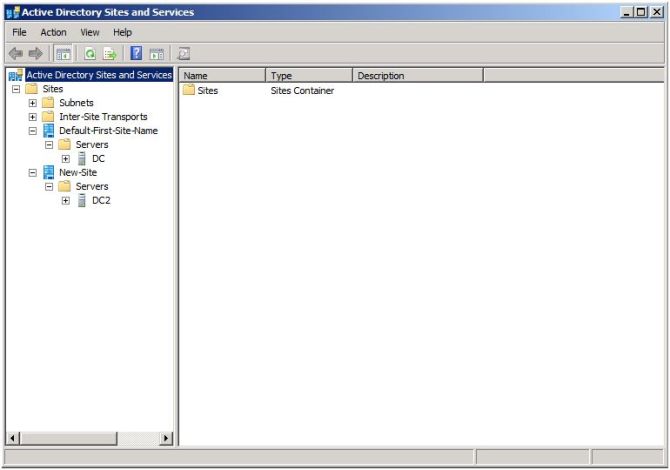Screen dimensions: 670x470
Task: Click the Inter-Site Transports folder icon
Action: coord(48,116)
